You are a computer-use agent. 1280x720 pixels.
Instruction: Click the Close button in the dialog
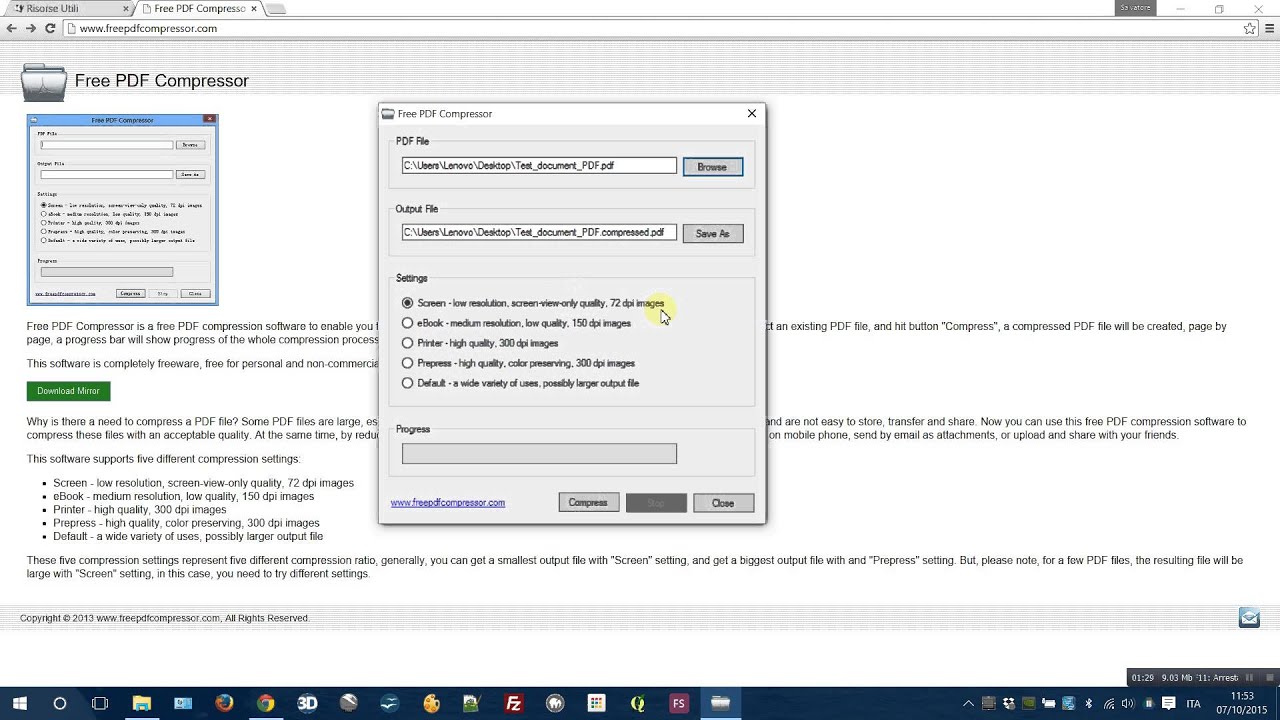pos(723,503)
